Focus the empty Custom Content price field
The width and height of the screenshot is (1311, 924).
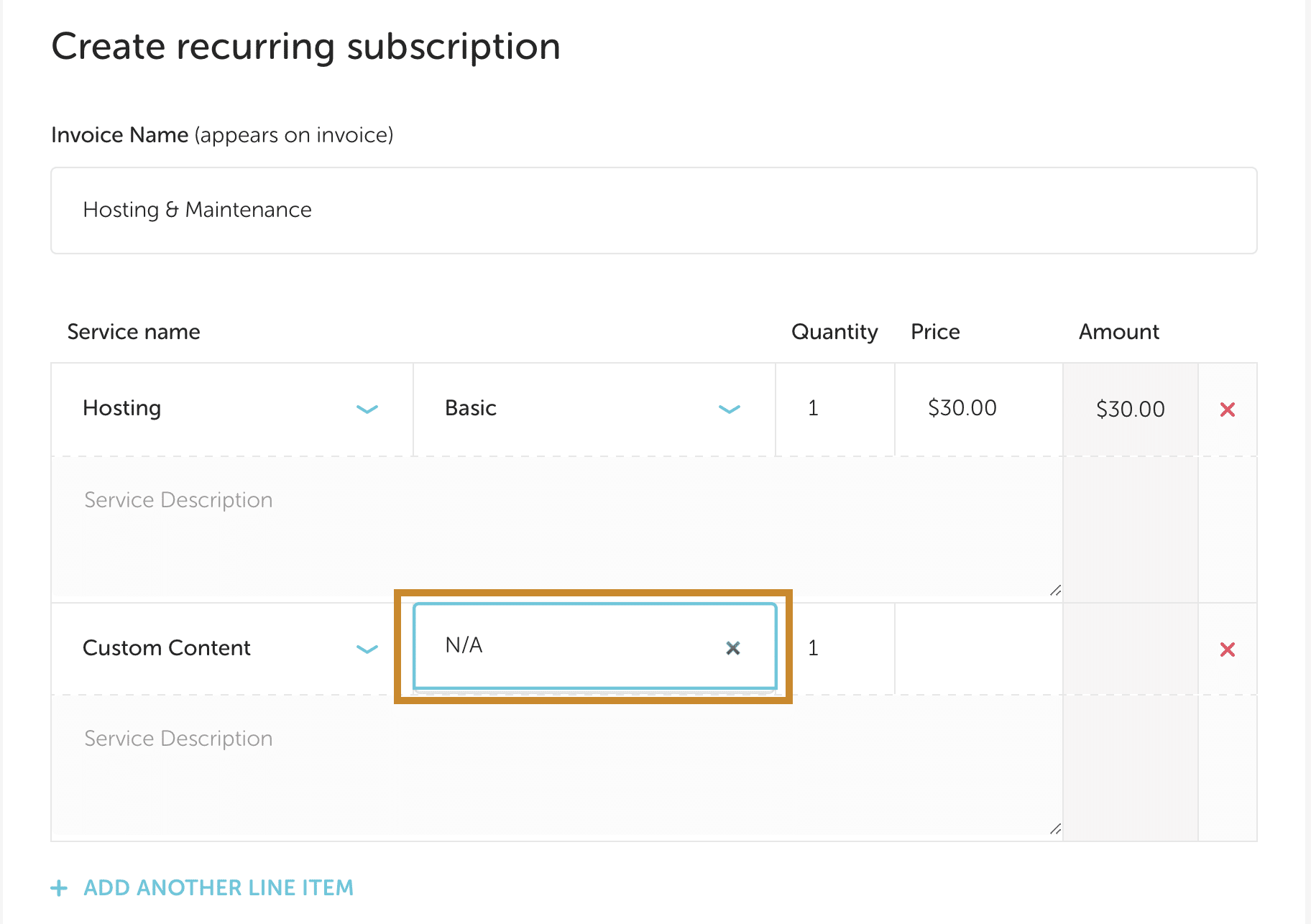pos(977,649)
